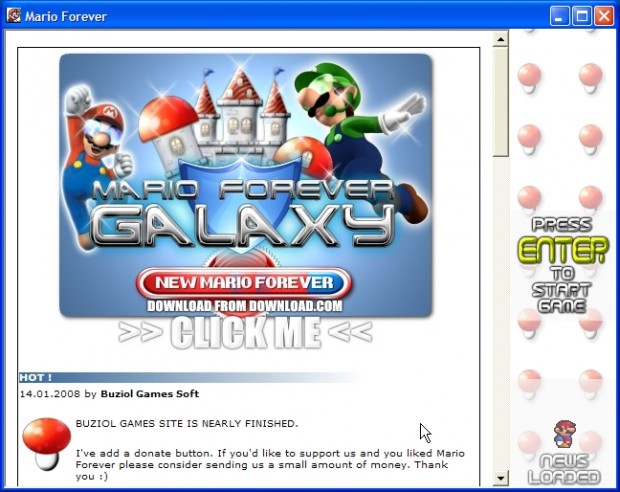The height and width of the screenshot is (492, 620).
Task: Click the red mushroom icon beside news text
Action: coord(46,443)
